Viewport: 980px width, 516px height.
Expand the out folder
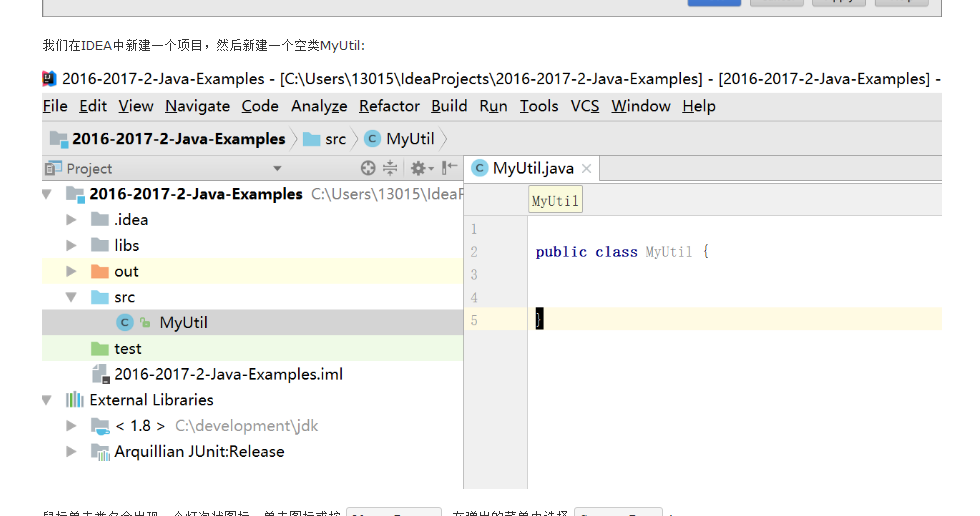71,271
